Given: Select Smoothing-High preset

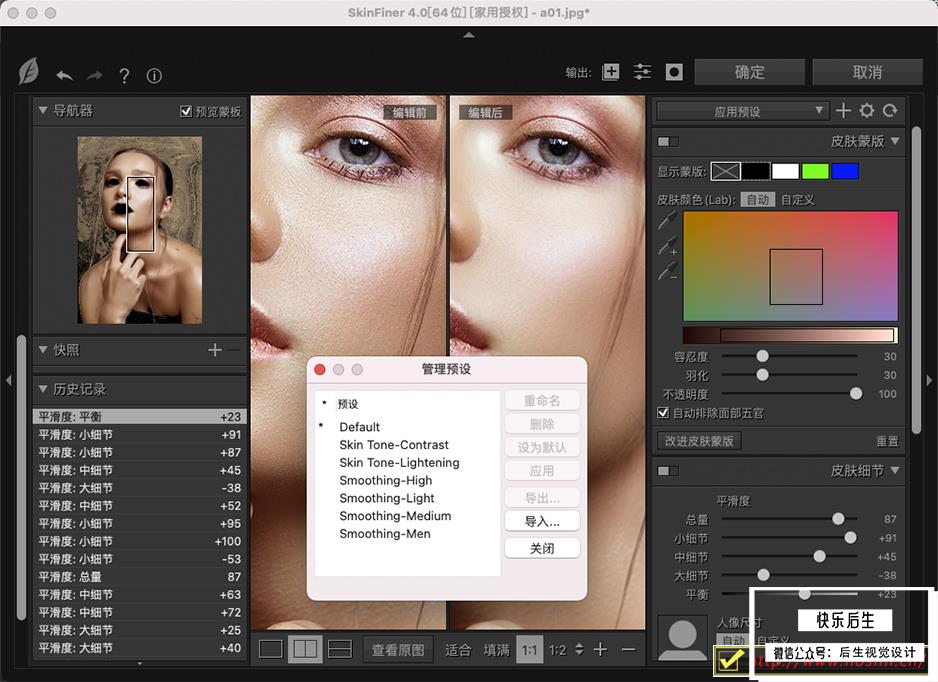Looking at the screenshot, I should [x=385, y=480].
